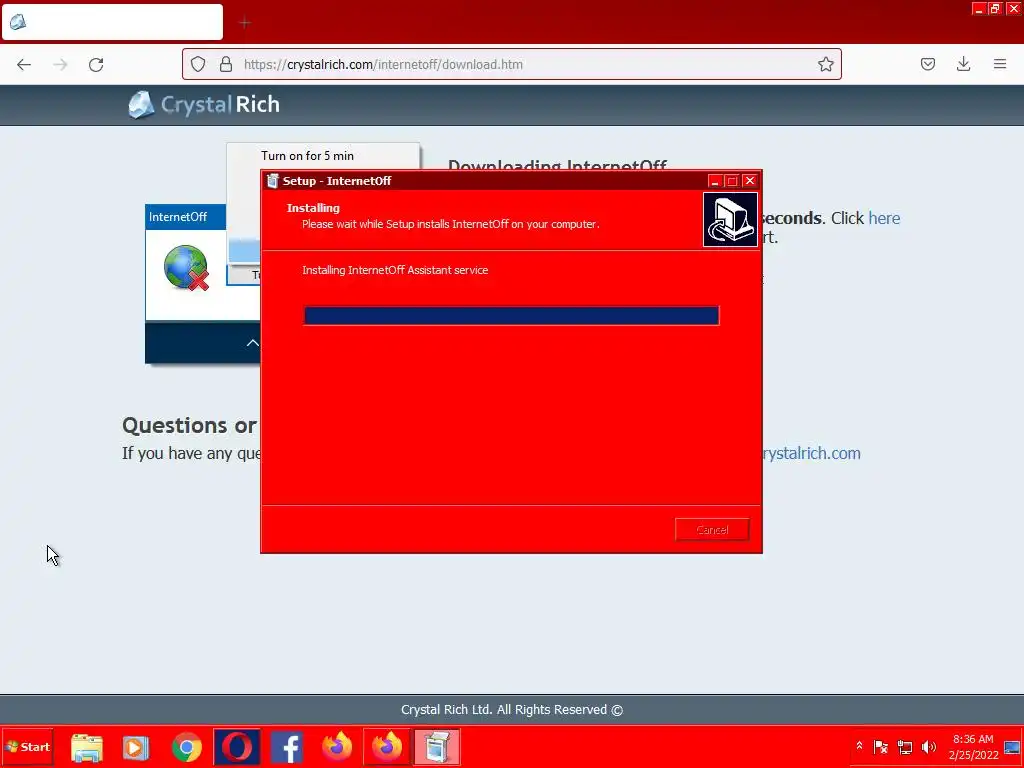Open Google Chrome from the taskbar
1024x768 pixels.
(187, 747)
